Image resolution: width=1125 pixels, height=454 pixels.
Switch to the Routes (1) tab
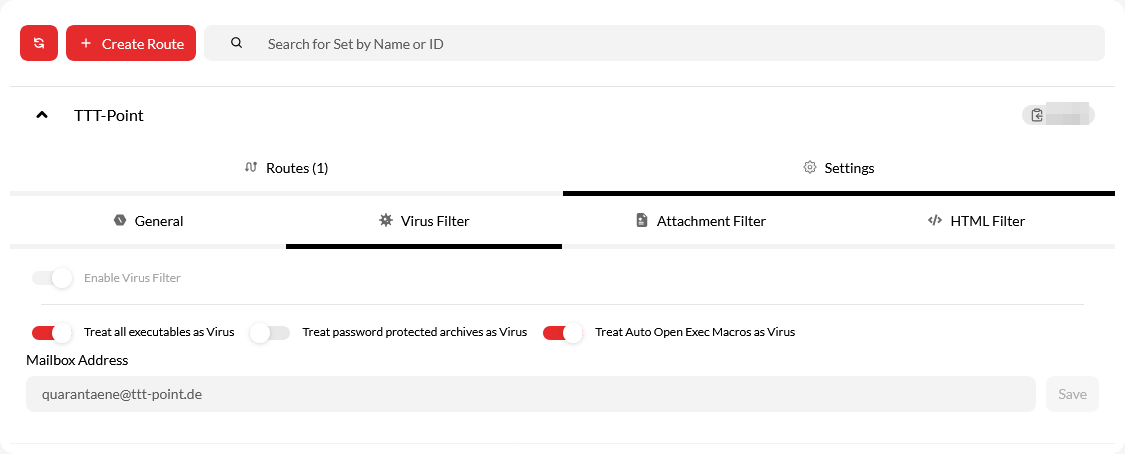pyautogui.click(x=296, y=168)
